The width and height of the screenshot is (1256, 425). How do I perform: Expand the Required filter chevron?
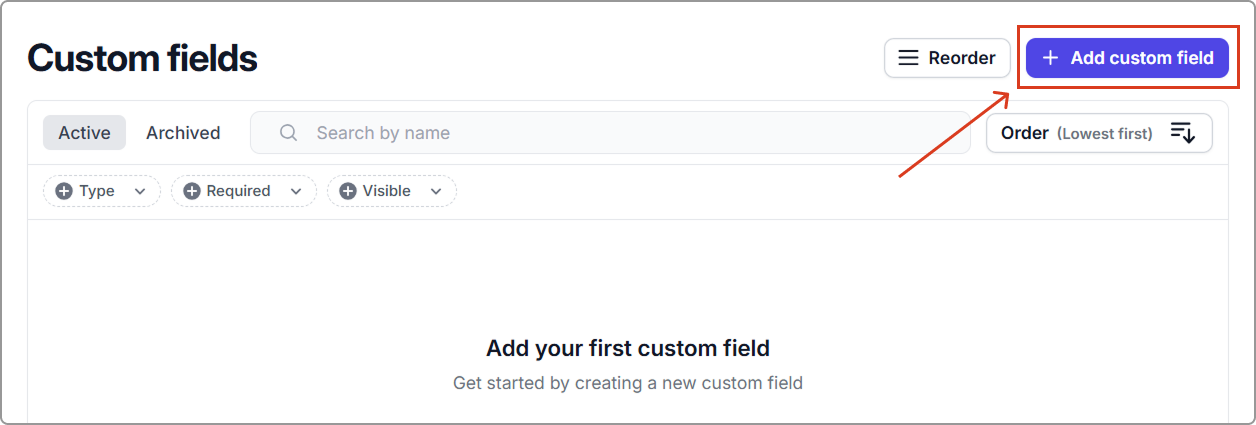coord(296,191)
